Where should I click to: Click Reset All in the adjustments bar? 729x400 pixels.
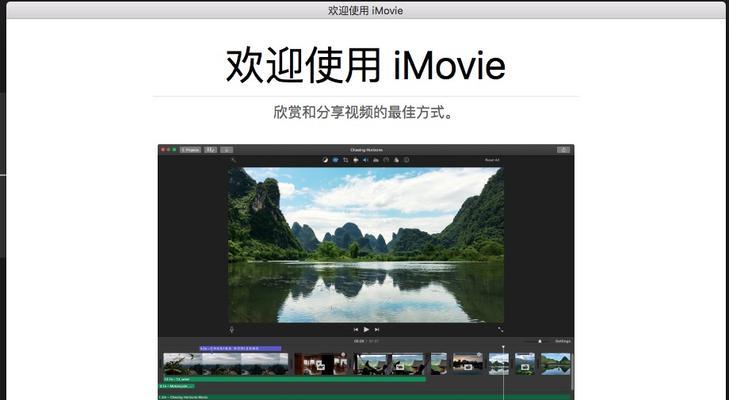pyautogui.click(x=492, y=160)
